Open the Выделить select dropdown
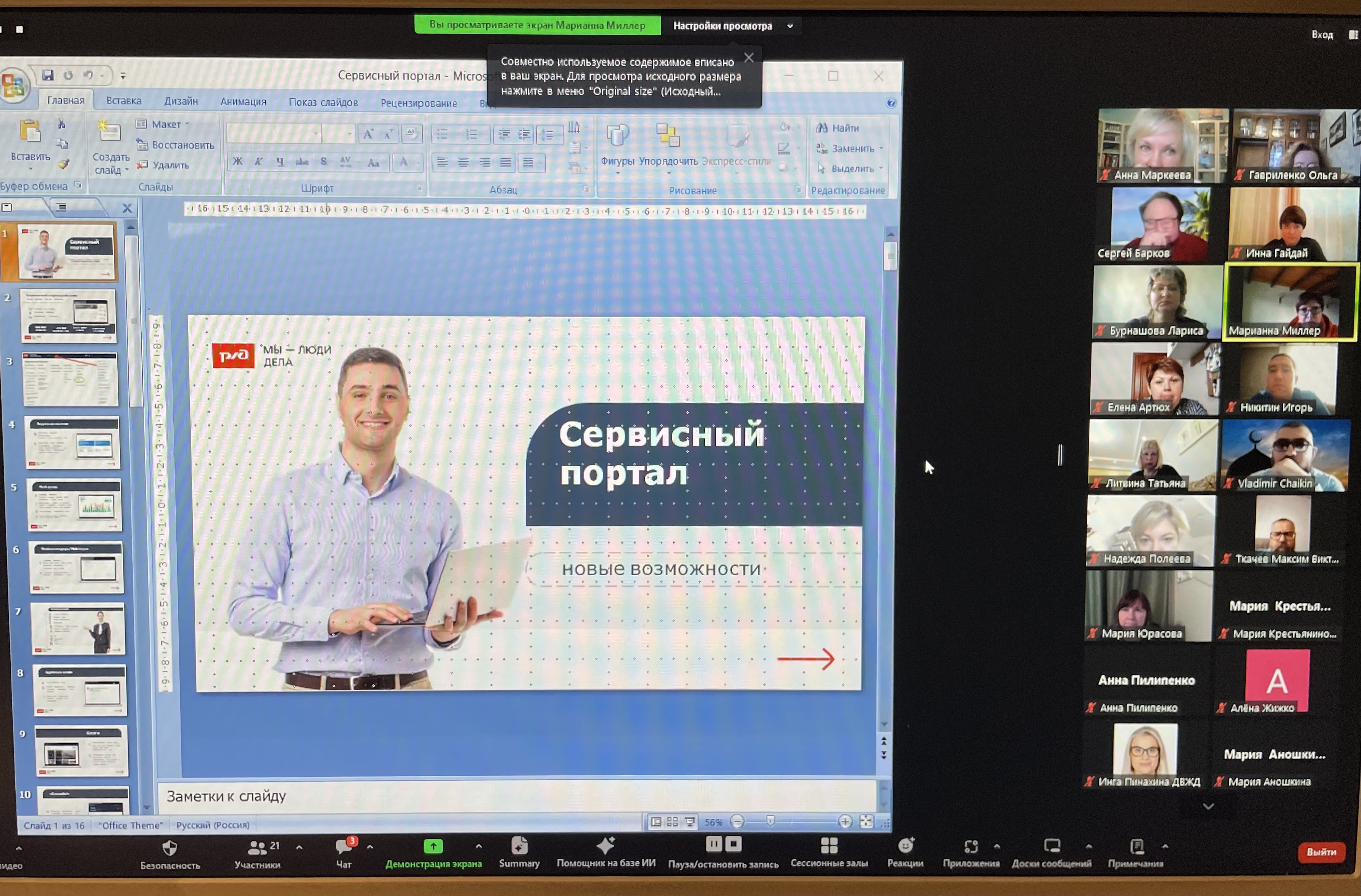 (850, 168)
